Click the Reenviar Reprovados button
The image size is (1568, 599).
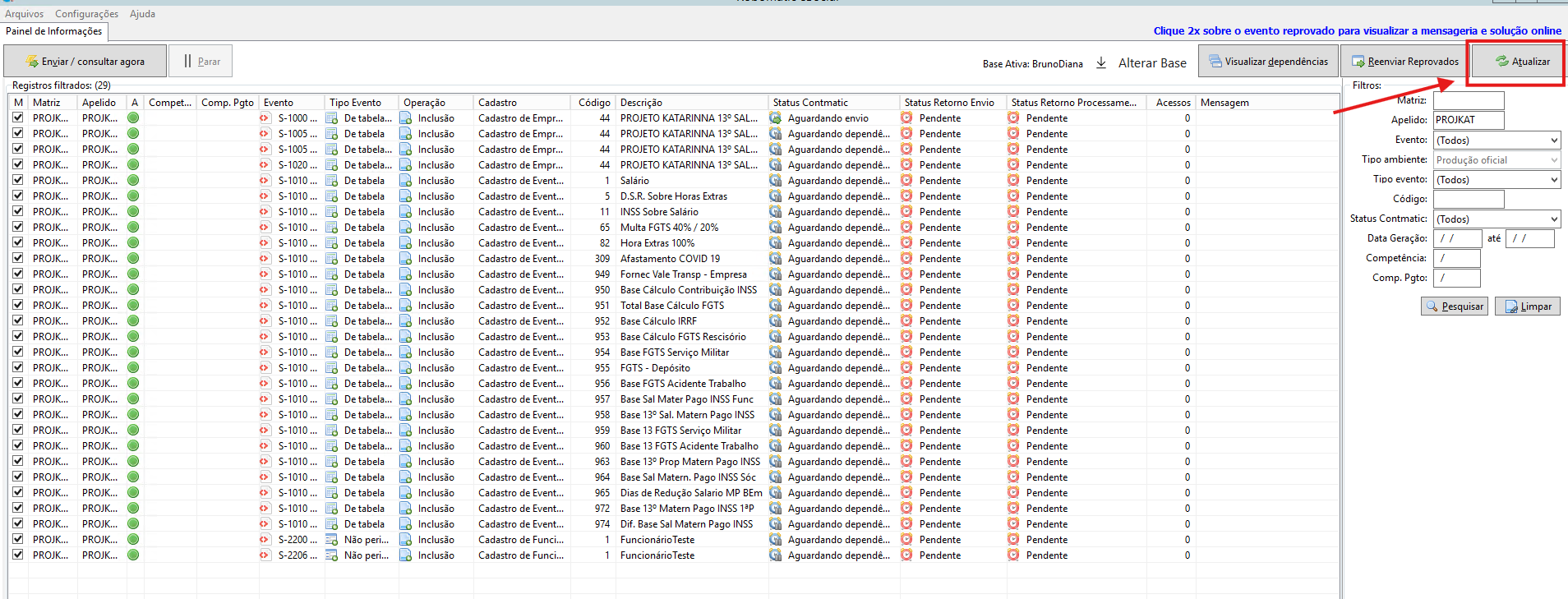click(1405, 62)
